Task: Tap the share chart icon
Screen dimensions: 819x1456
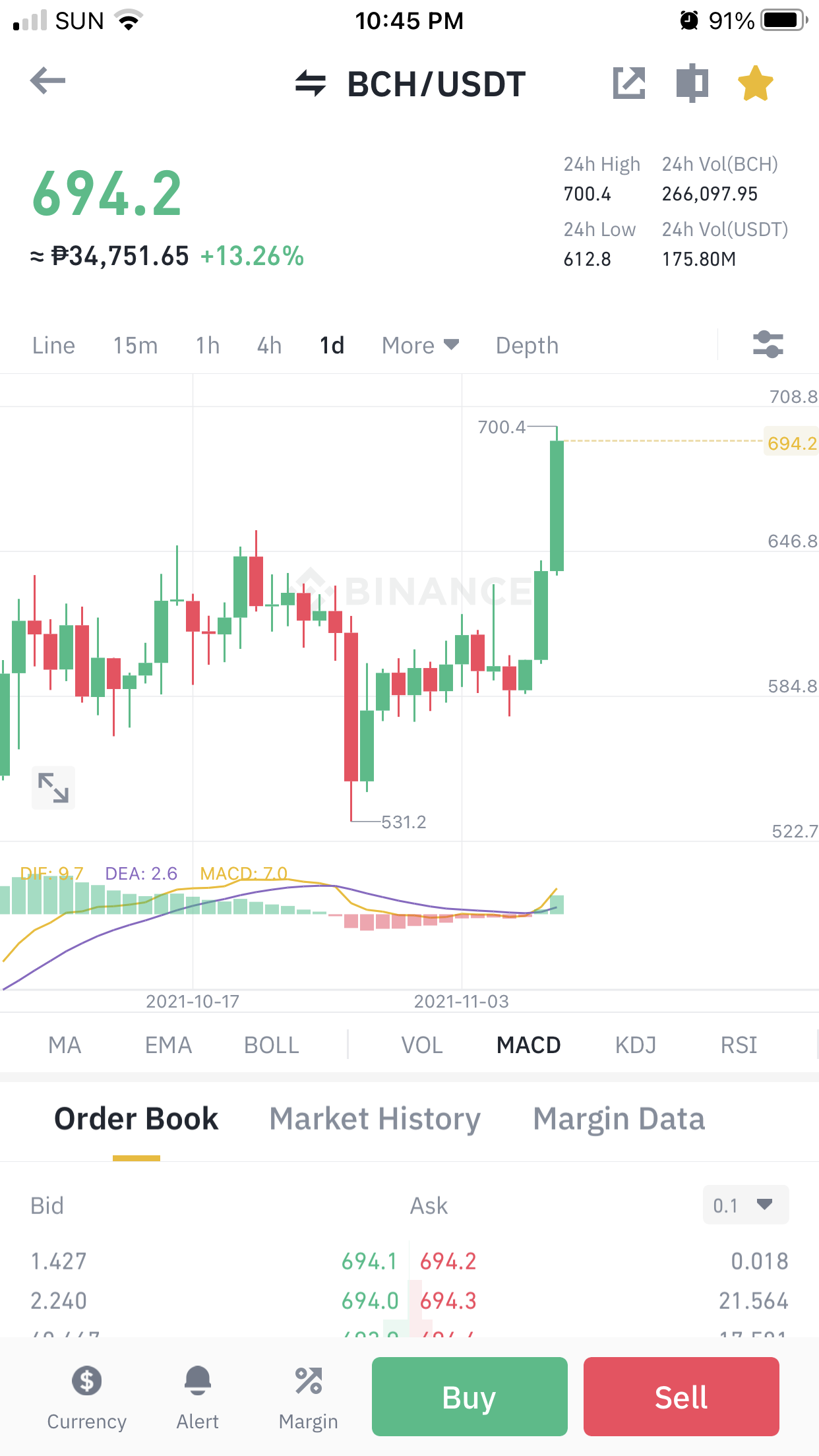Action: 629,83
